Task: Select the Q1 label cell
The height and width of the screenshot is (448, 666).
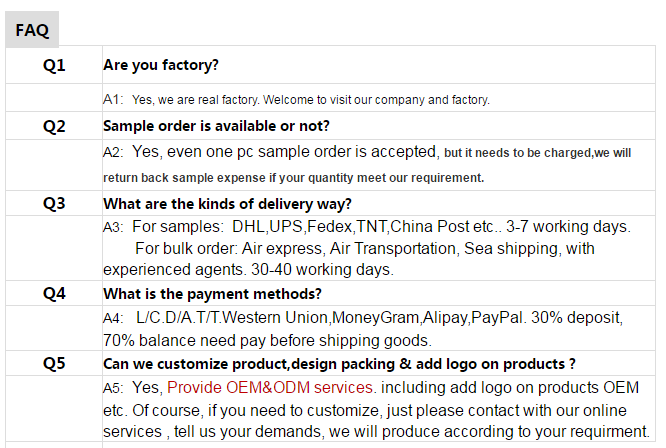Action: click(x=54, y=65)
